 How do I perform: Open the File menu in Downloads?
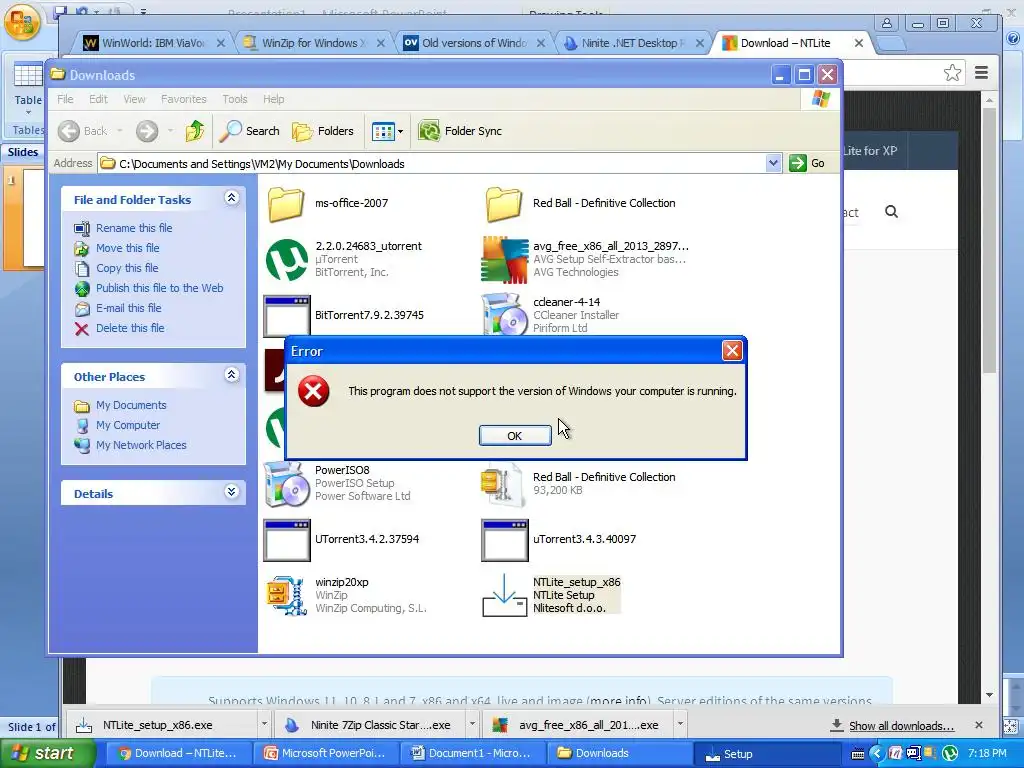click(x=65, y=99)
